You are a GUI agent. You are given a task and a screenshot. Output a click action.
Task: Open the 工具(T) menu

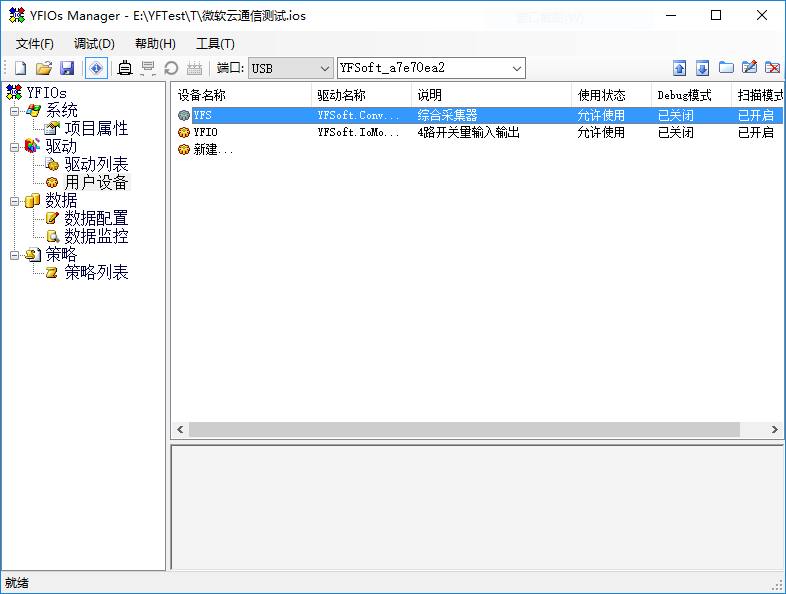[215, 44]
